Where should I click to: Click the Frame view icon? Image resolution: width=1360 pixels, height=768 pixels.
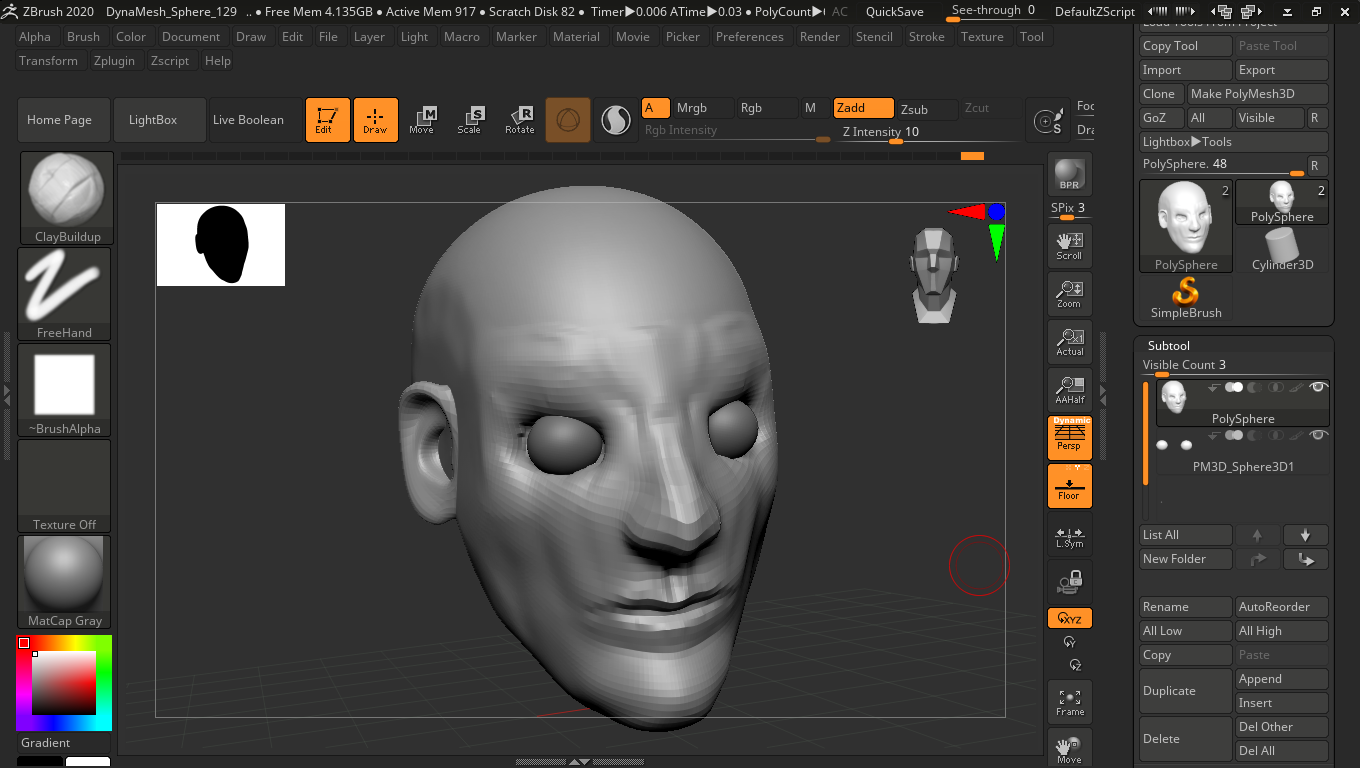pos(1069,701)
